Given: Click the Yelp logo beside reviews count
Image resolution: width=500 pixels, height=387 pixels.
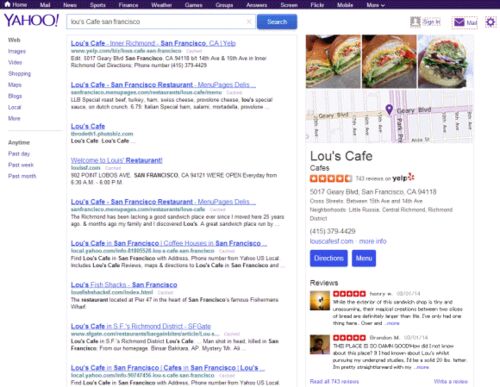Looking at the screenshot, I should [x=403, y=178].
